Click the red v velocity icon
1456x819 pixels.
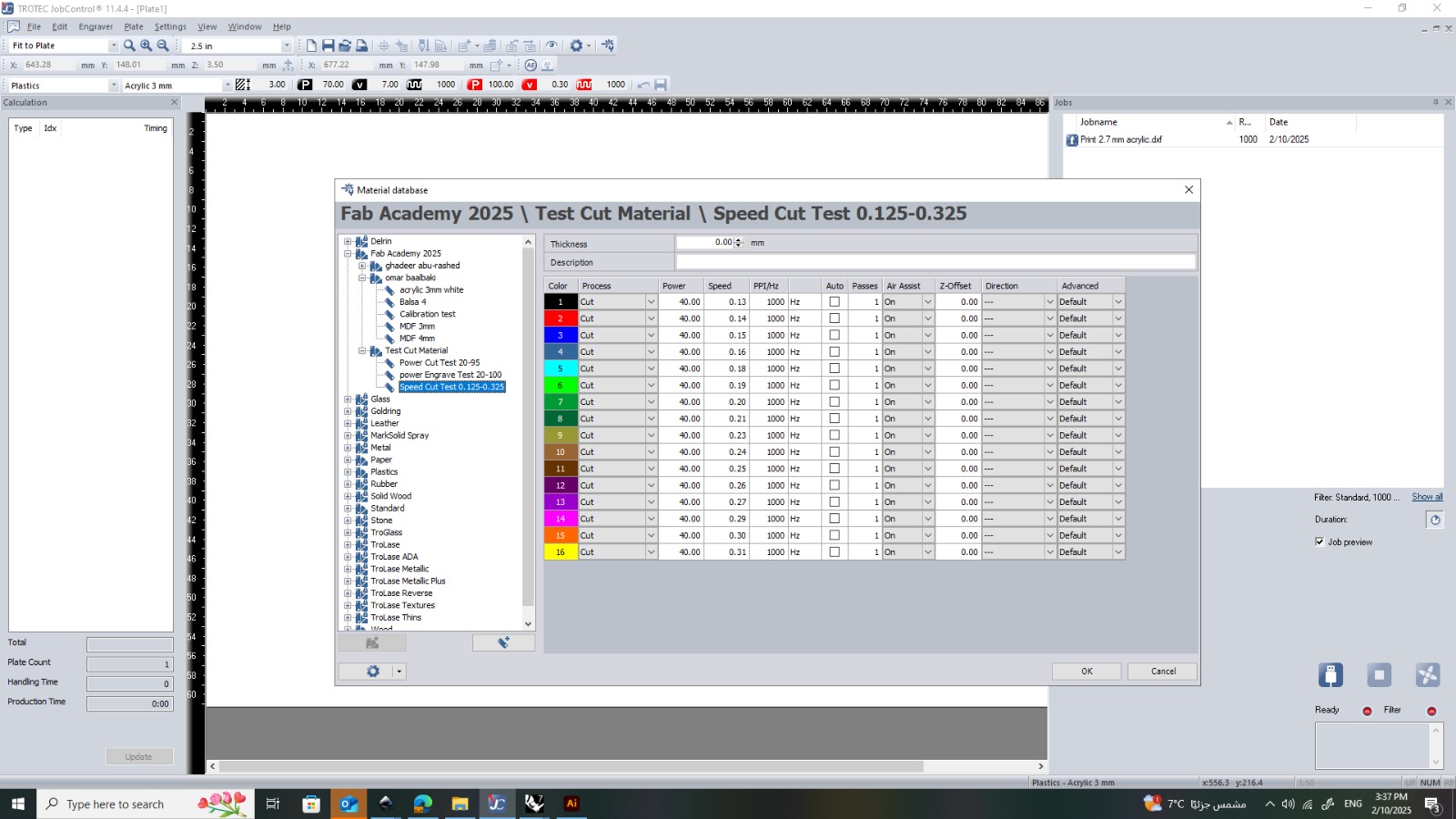pyautogui.click(x=530, y=85)
